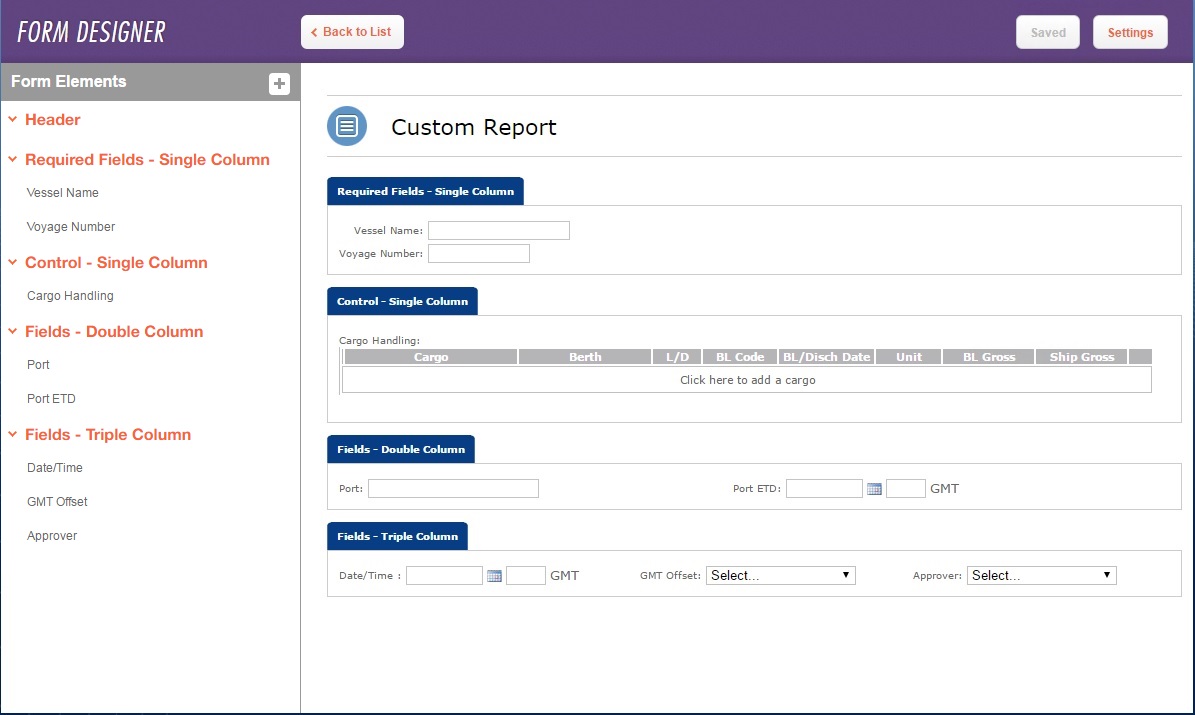Open the calendar picker next to Date/Time

(x=493, y=575)
